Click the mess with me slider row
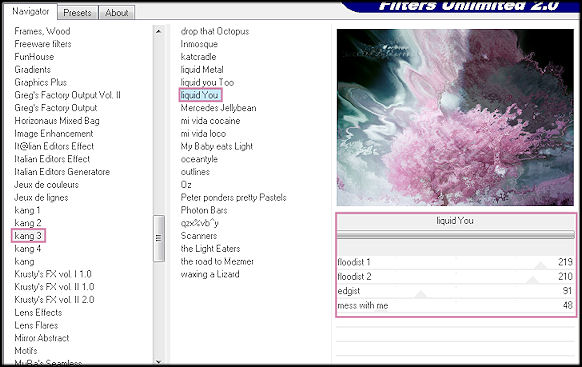 click(x=455, y=306)
